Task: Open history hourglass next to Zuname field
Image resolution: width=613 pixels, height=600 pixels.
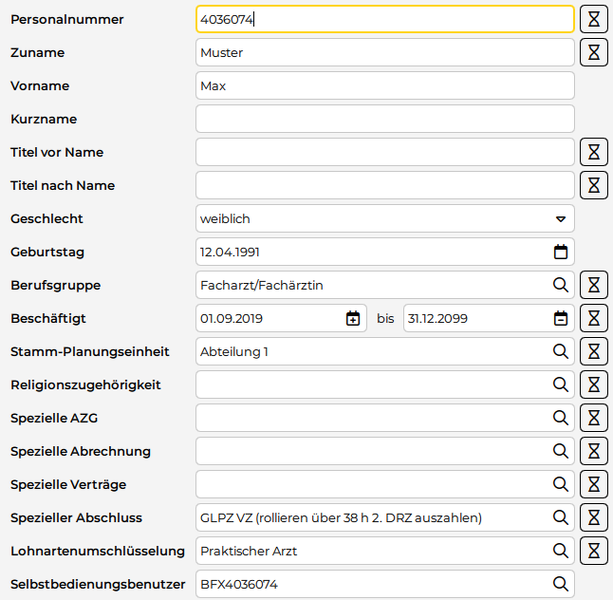Action: [594, 52]
